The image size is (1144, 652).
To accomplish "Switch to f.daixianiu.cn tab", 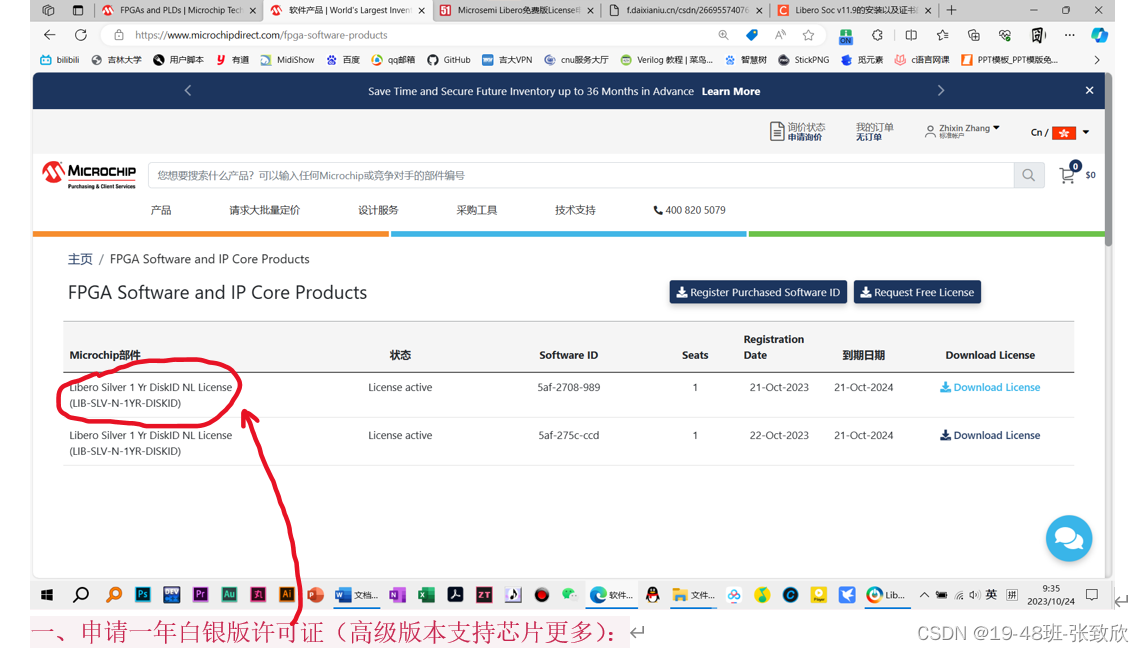I will [x=686, y=10].
